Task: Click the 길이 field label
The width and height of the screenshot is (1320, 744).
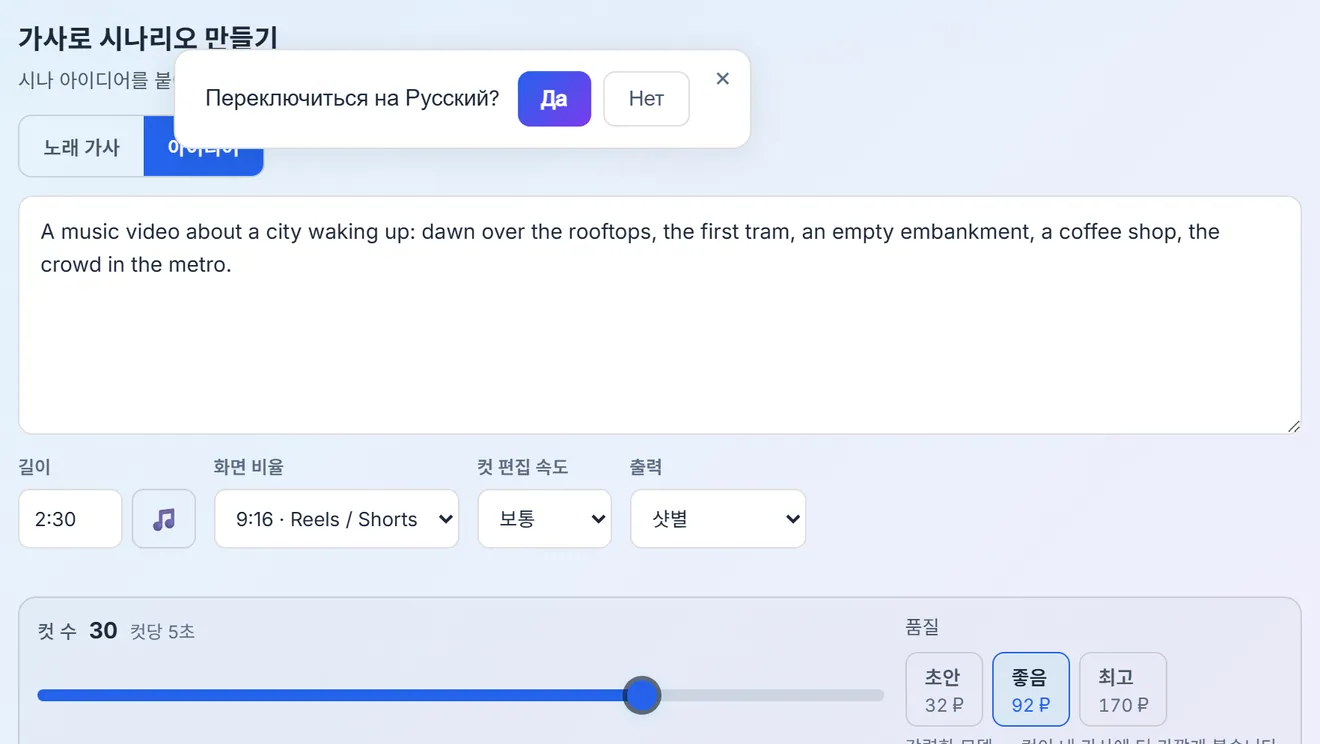Action: point(35,467)
